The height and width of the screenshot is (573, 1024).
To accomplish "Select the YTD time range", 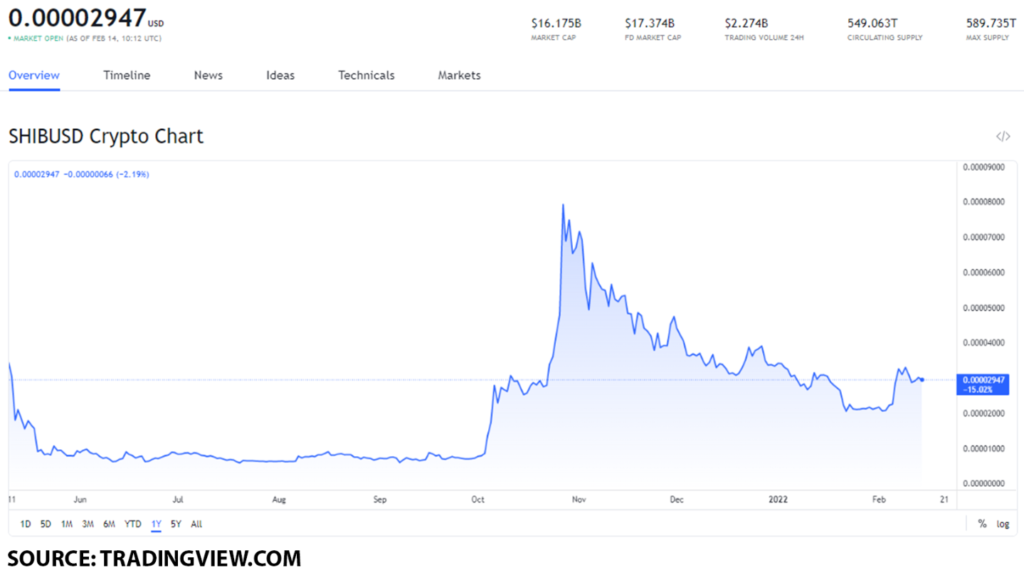I will [133, 524].
